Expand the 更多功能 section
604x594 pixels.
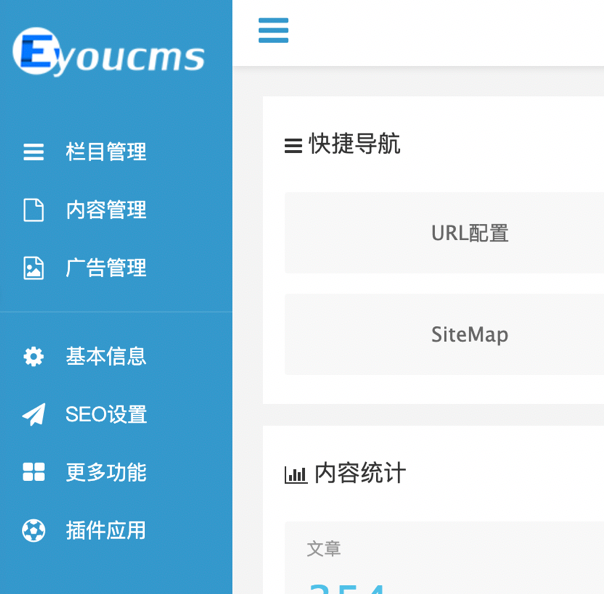pyautogui.click(x=106, y=472)
